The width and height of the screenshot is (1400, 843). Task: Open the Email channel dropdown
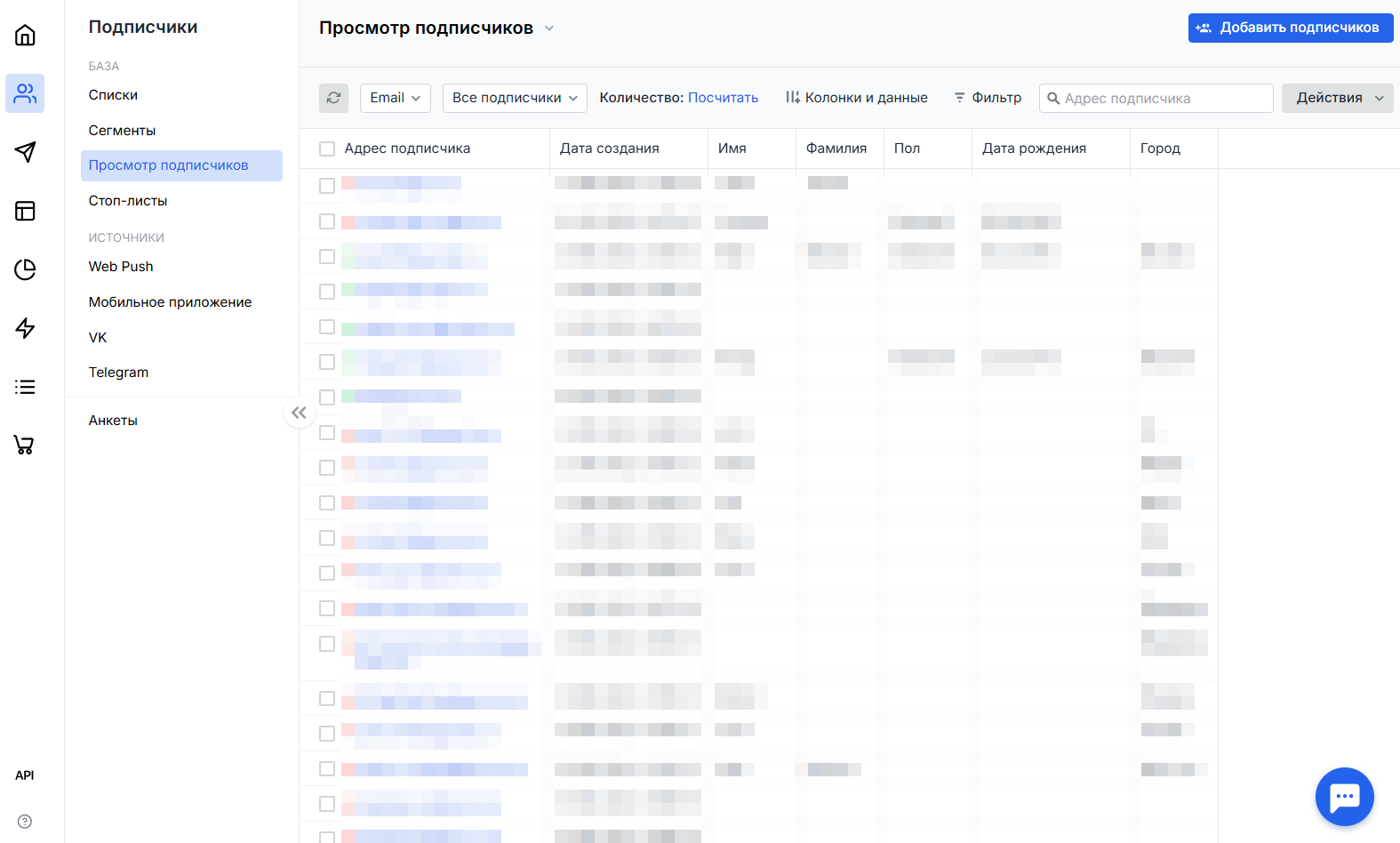395,98
